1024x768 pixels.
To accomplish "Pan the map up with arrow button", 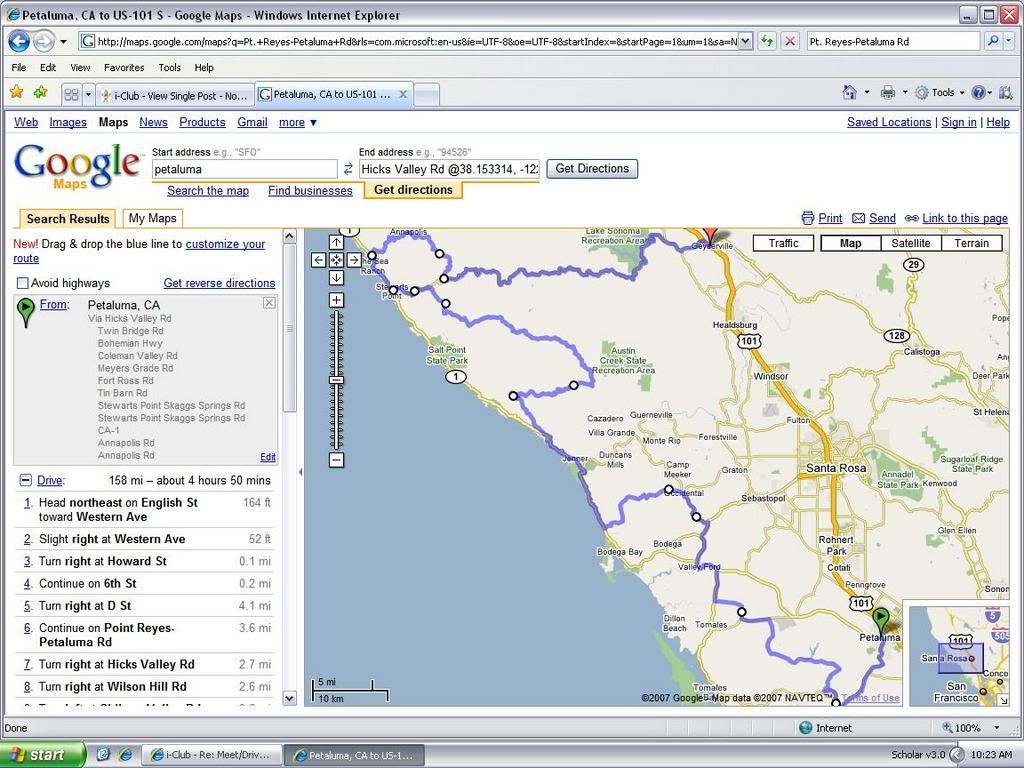I will pyautogui.click(x=337, y=242).
